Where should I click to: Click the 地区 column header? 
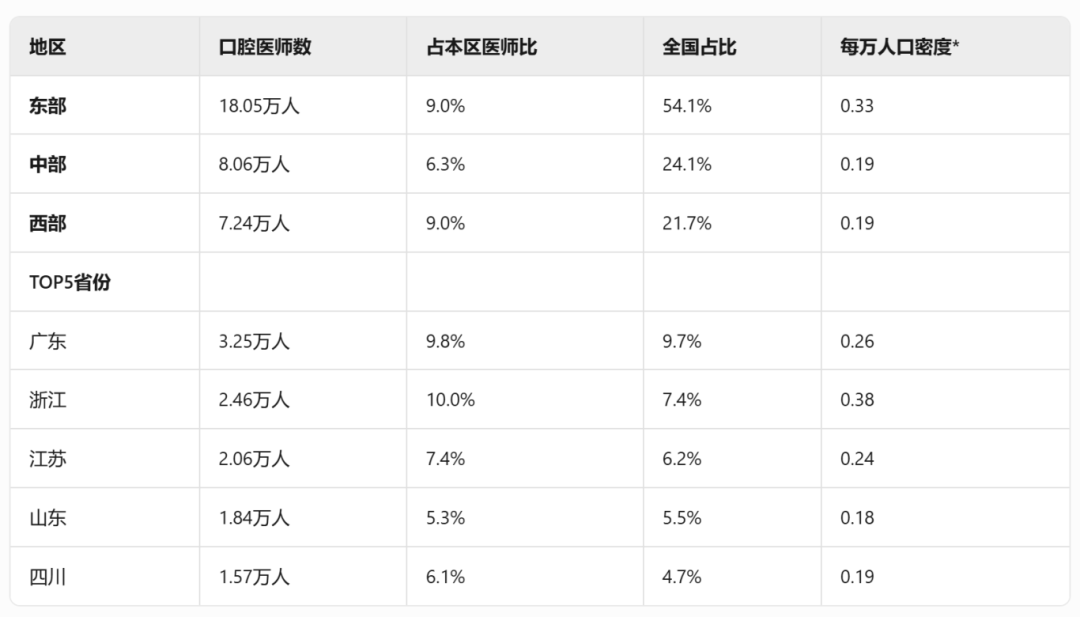(48, 47)
